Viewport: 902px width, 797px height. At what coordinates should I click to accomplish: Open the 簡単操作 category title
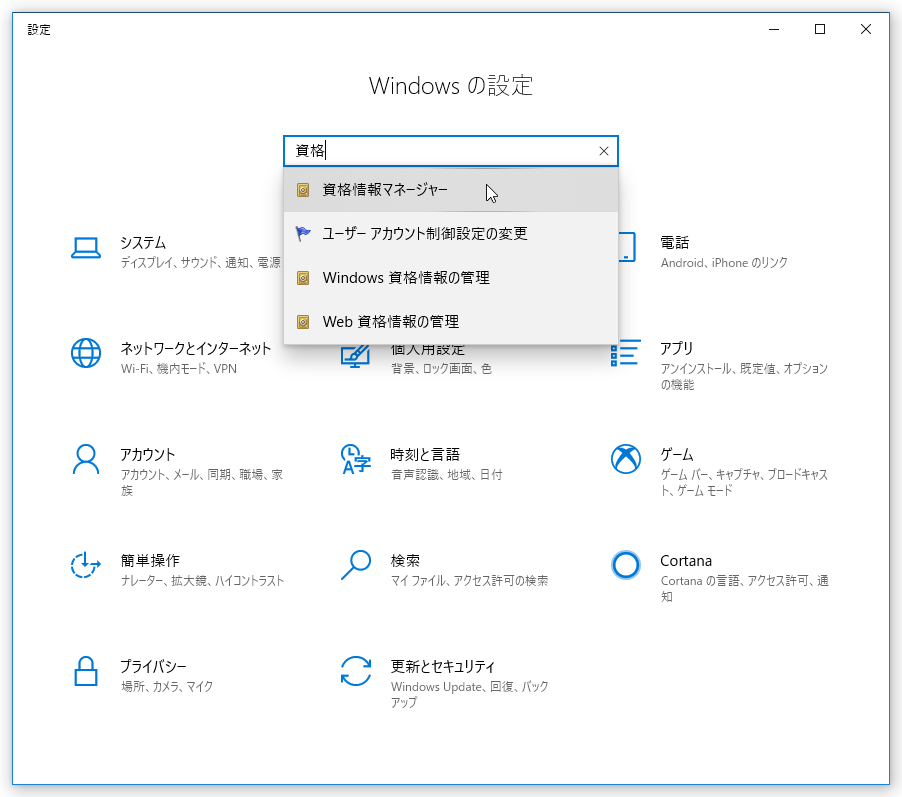tap(150, 560)
